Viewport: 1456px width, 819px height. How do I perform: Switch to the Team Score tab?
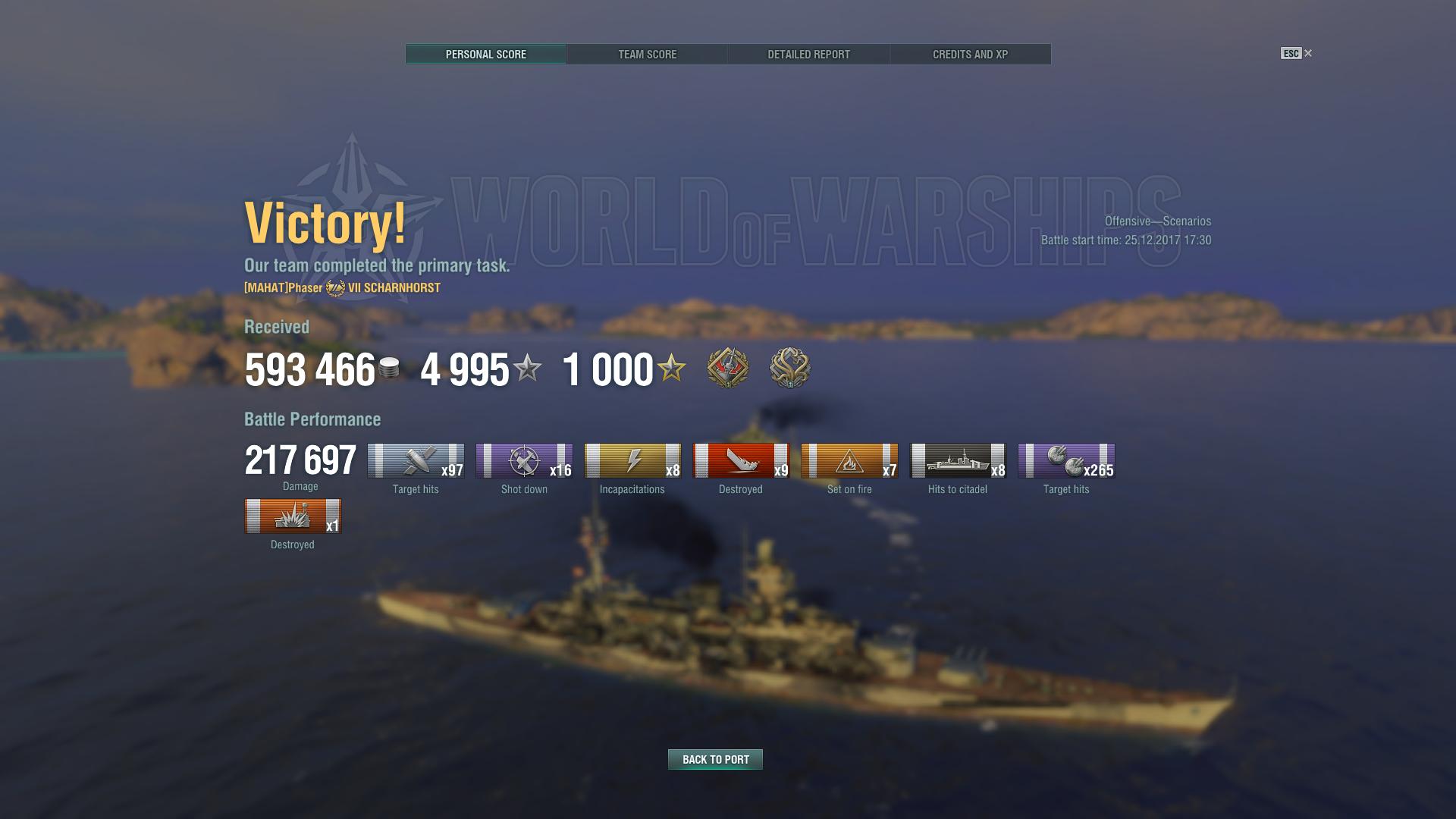[647, 55]
